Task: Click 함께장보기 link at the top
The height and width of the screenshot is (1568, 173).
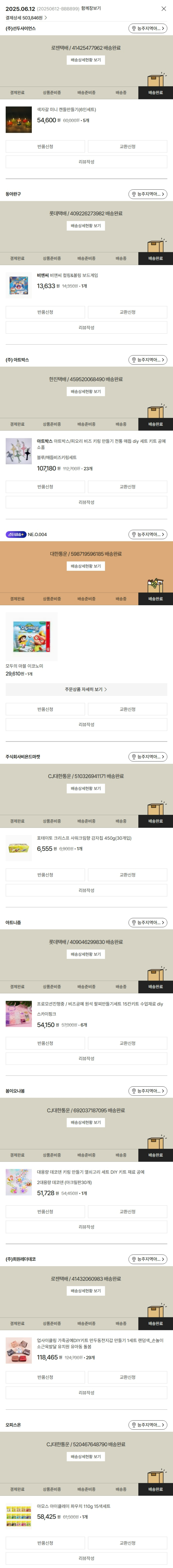Action: 90,9
